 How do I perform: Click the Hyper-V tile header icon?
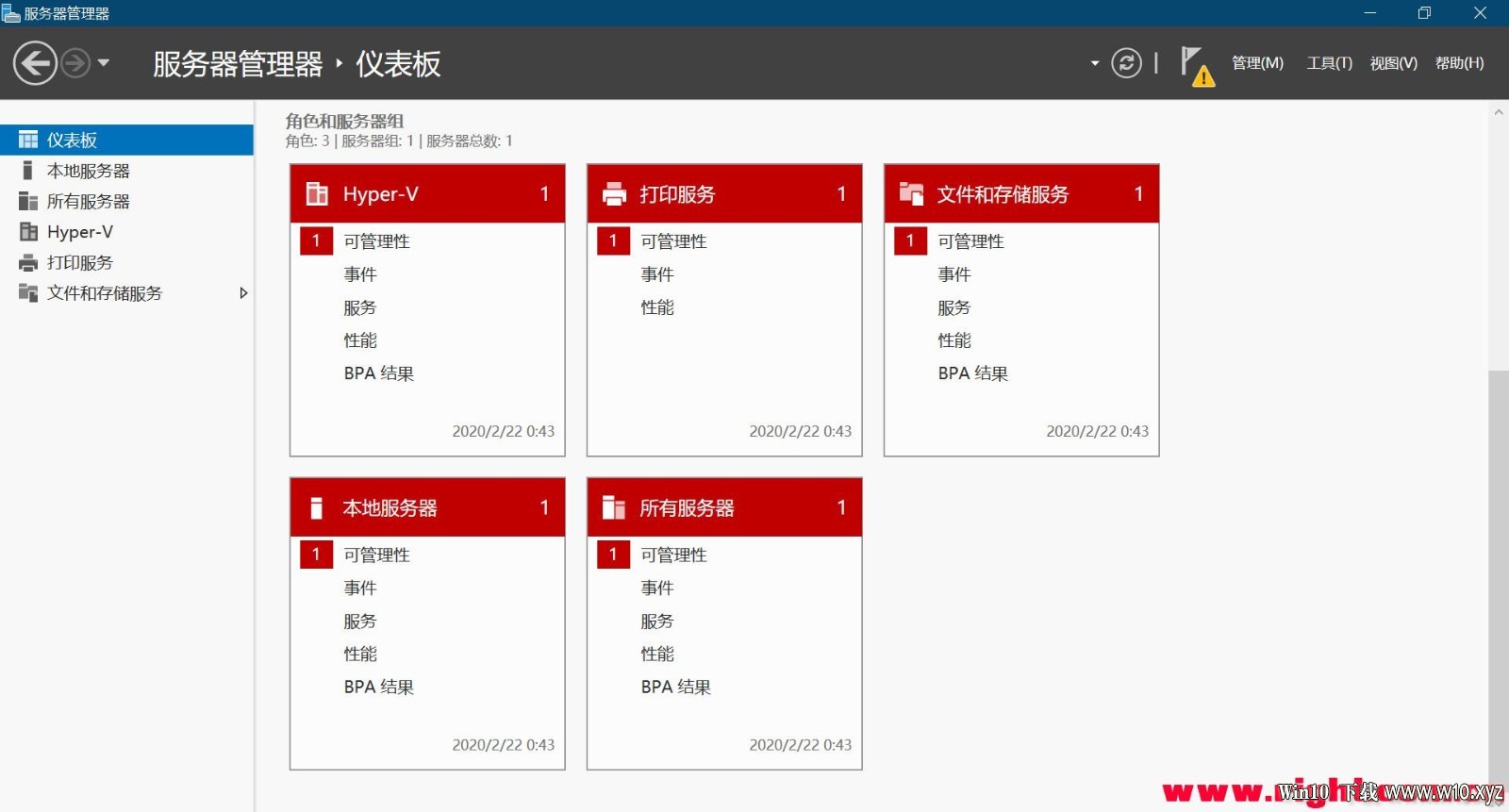pos(317,194)
